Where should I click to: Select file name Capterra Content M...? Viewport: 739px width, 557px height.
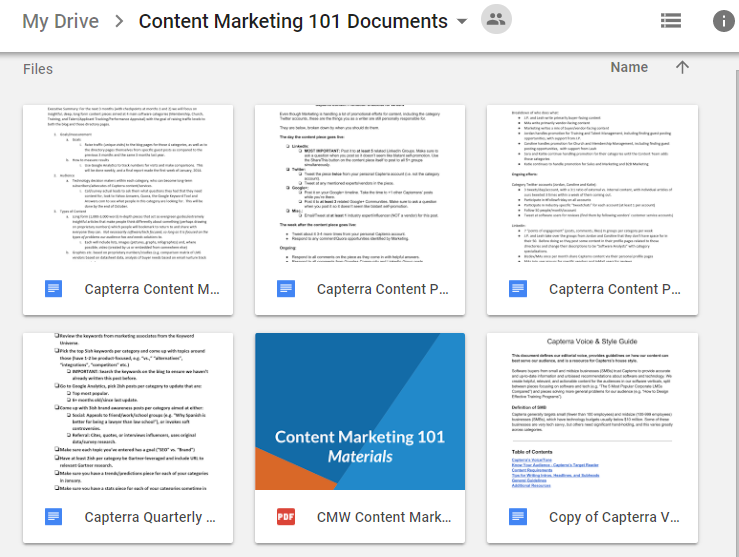coord(152,289)
